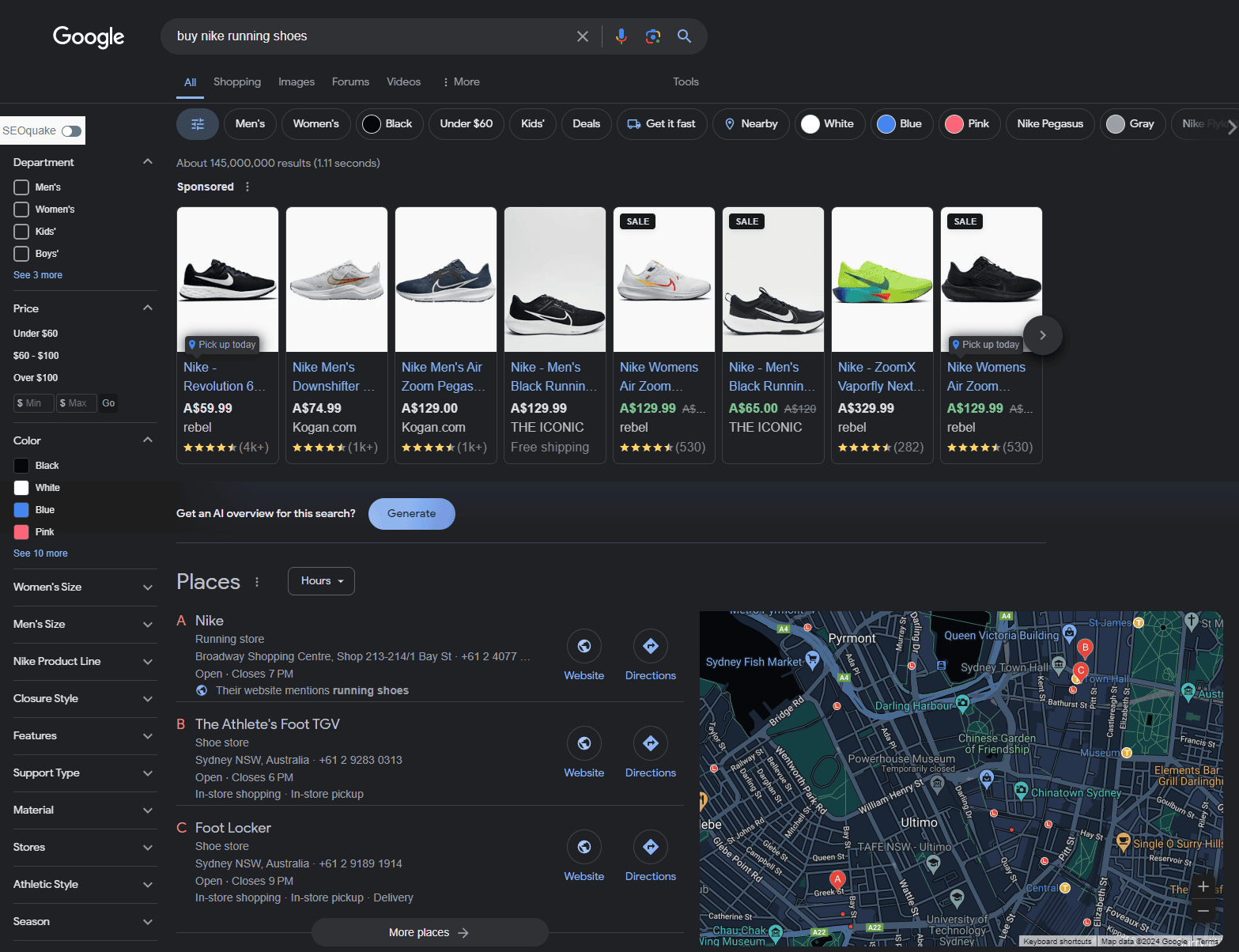Click the More places button
Screen dimensions: 1239x952
pos(429,933)
